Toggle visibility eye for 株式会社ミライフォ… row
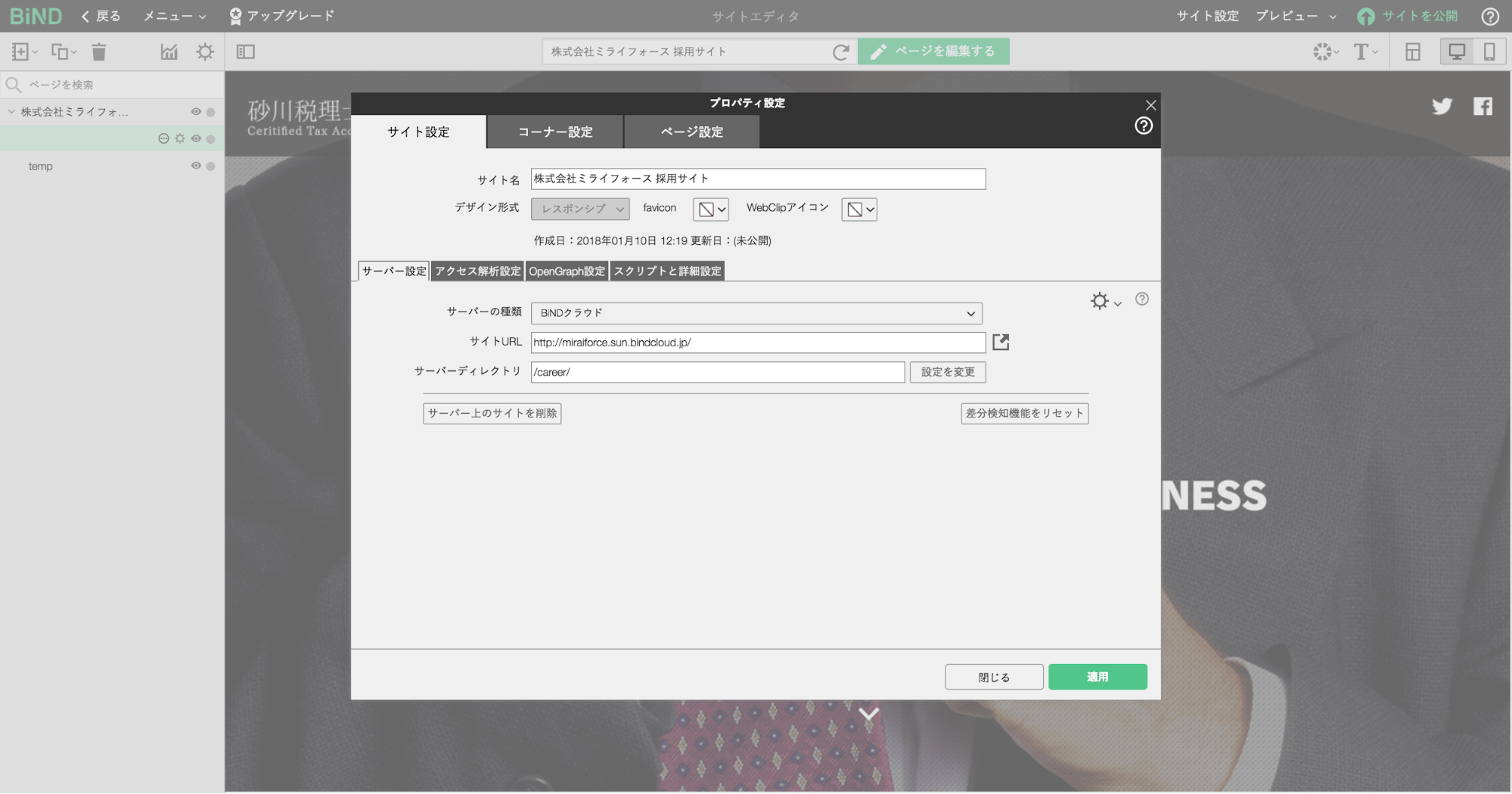Viewport: 1512px width, 794px height. (x=196, y=112)
